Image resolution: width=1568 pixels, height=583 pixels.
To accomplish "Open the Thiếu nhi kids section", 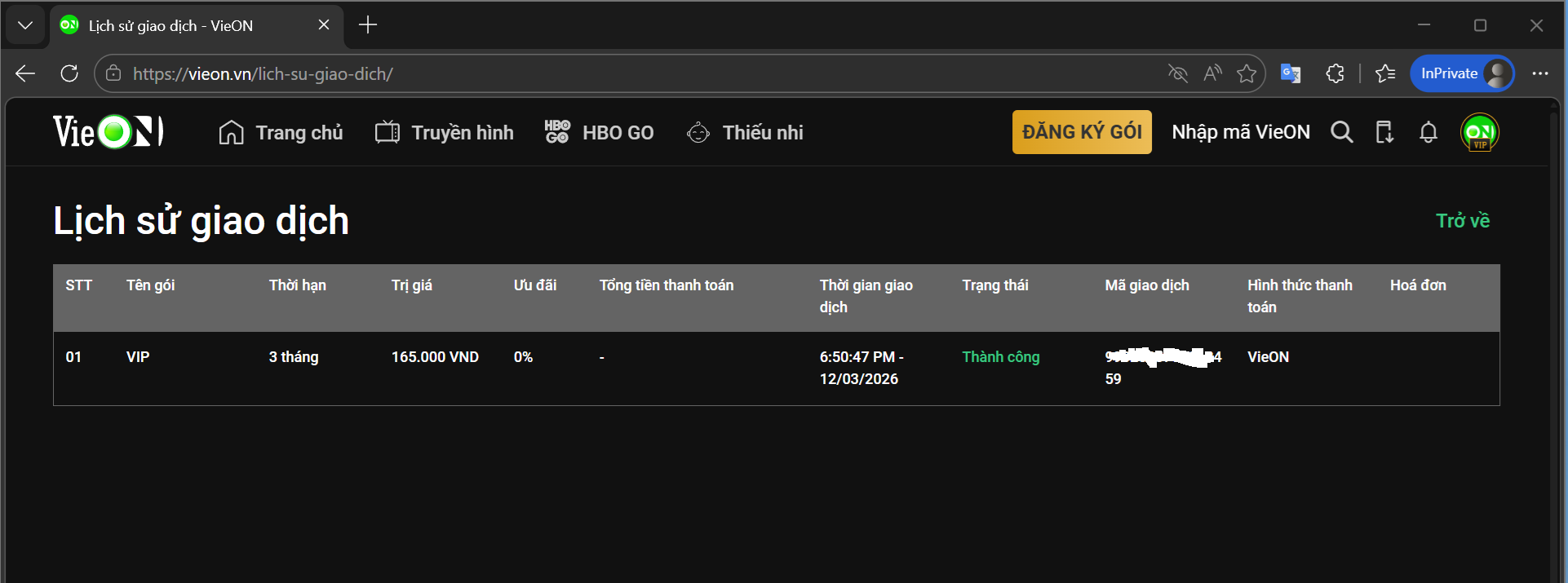I will (x=745, y=132).
